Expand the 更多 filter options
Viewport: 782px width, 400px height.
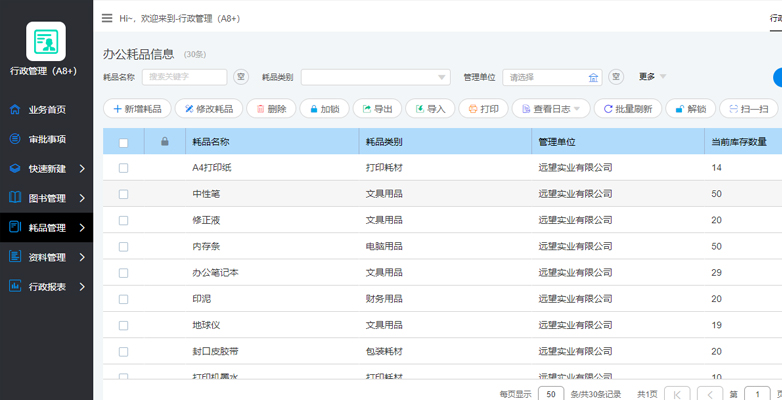(x=652, y=77)
